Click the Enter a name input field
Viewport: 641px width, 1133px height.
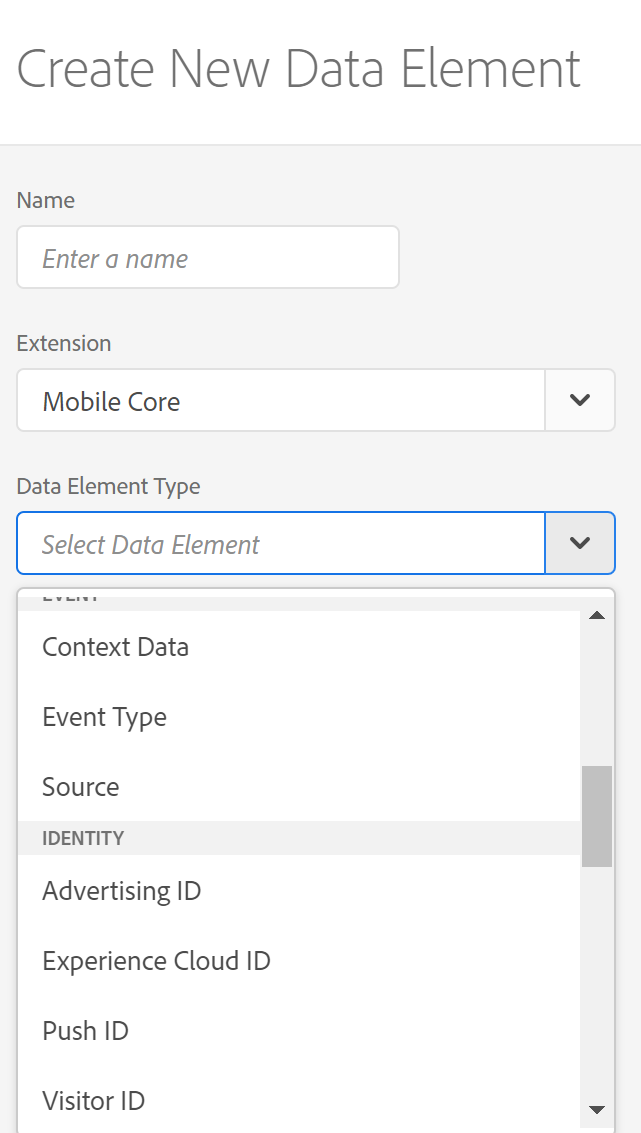207,257
